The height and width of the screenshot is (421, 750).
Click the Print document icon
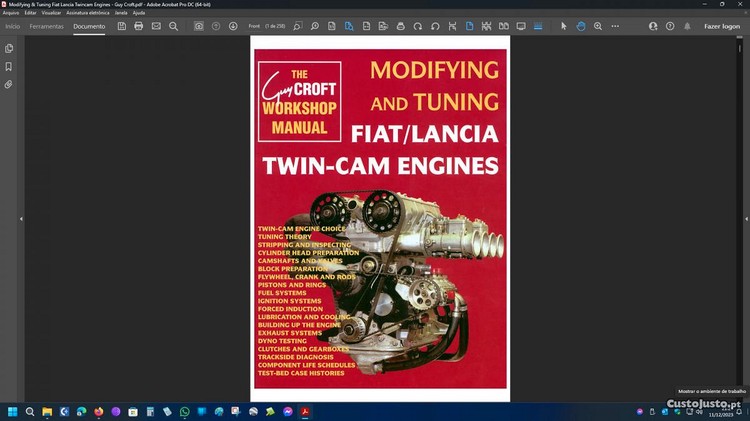point(139,26)
